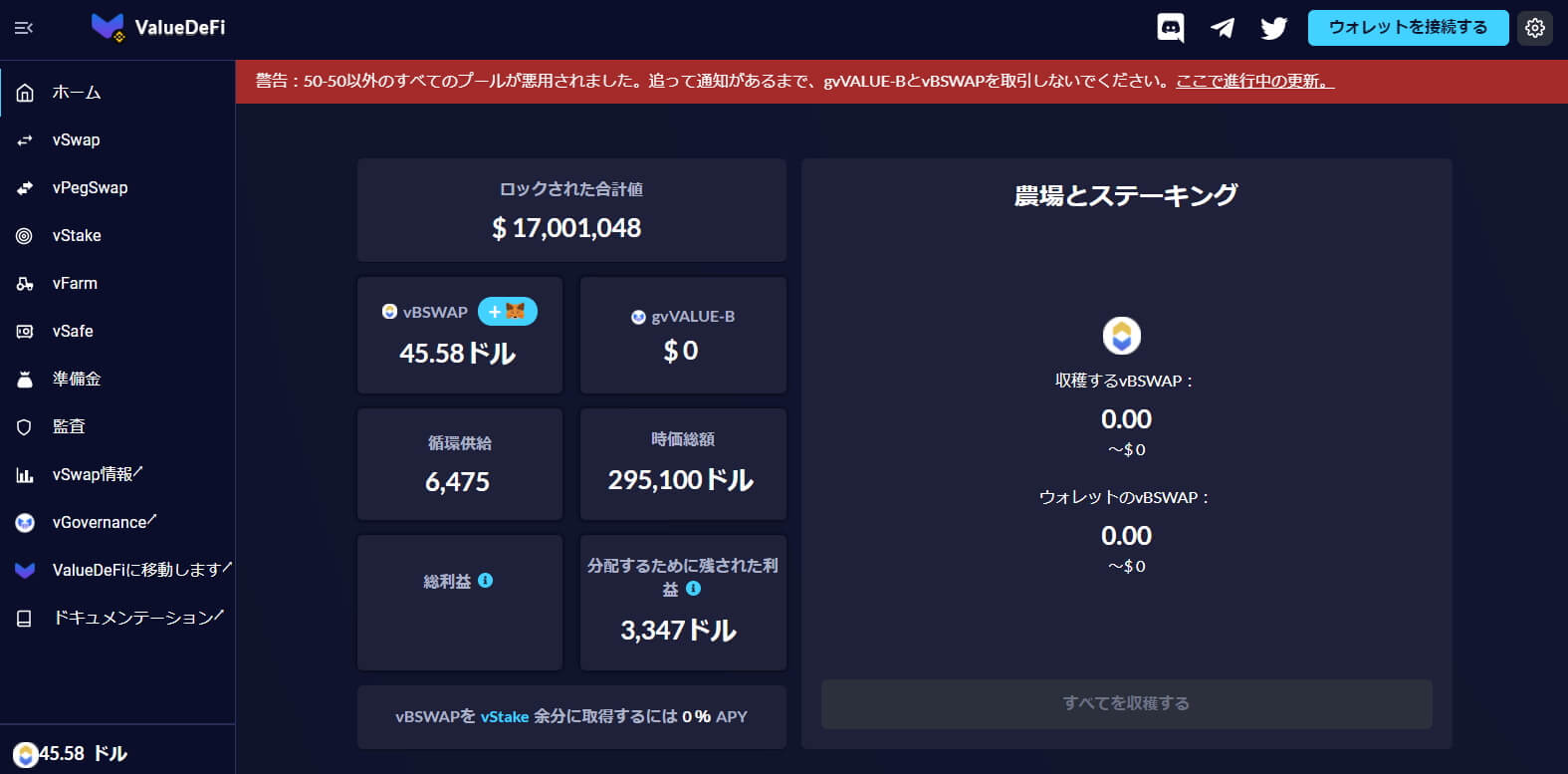Click the gvVALUE-B $ 0 value
Screen dimensions: 1568x774
681,351
